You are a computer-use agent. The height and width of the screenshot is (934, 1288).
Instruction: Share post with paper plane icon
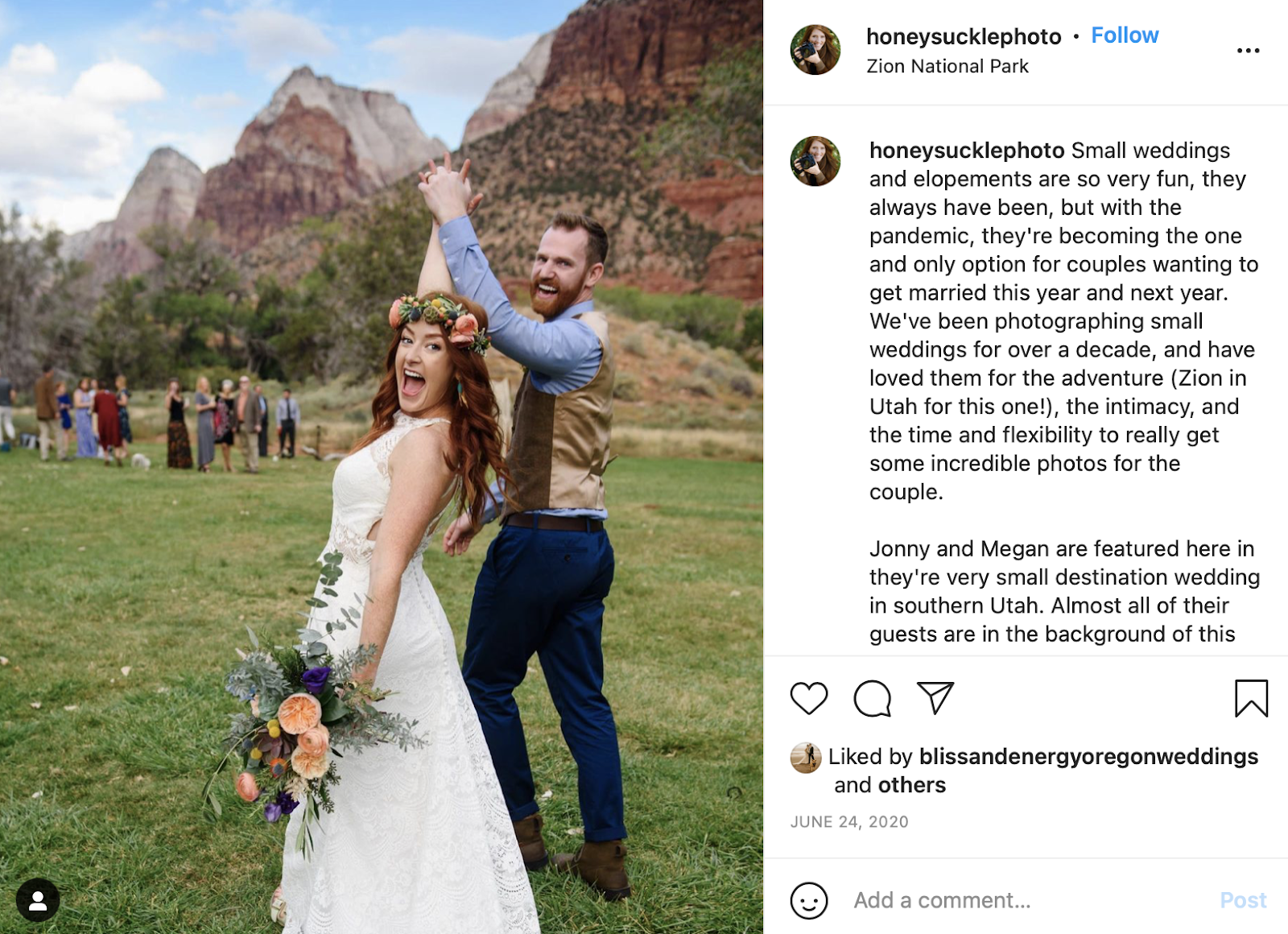pos(935,698)
